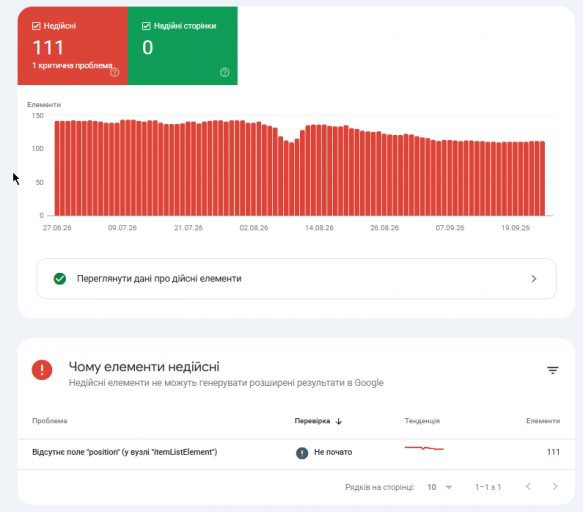Click red exclamation error icon

[x=42, y=370]
